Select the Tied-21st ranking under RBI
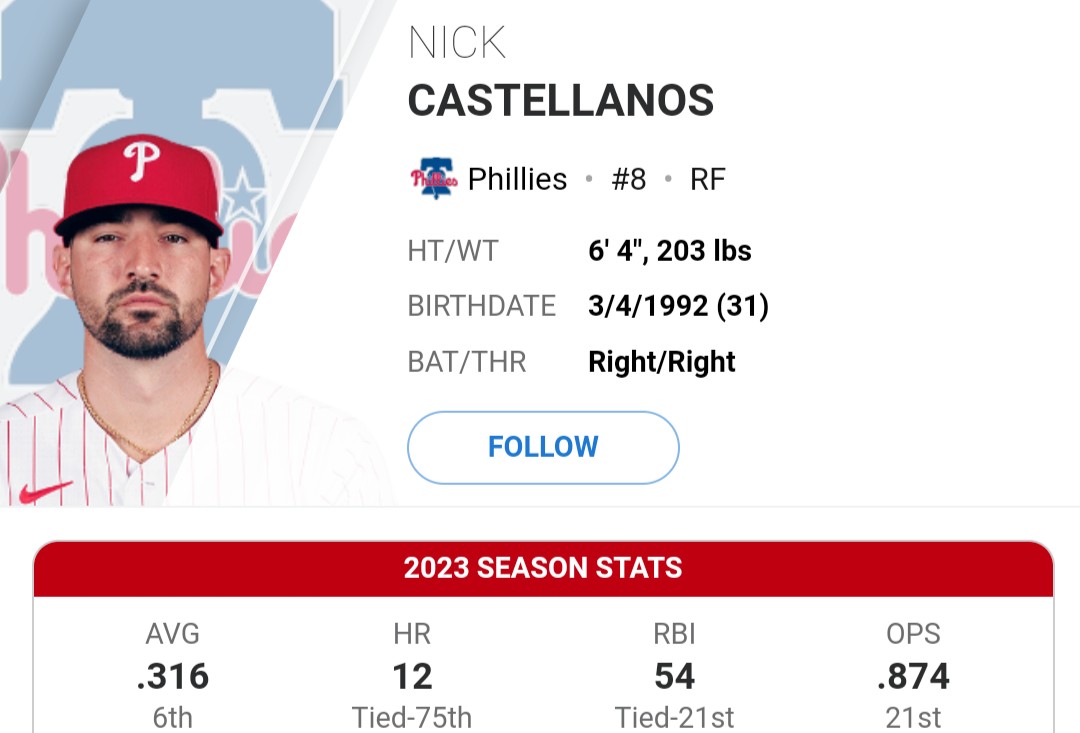 click(x=674, y=717)
